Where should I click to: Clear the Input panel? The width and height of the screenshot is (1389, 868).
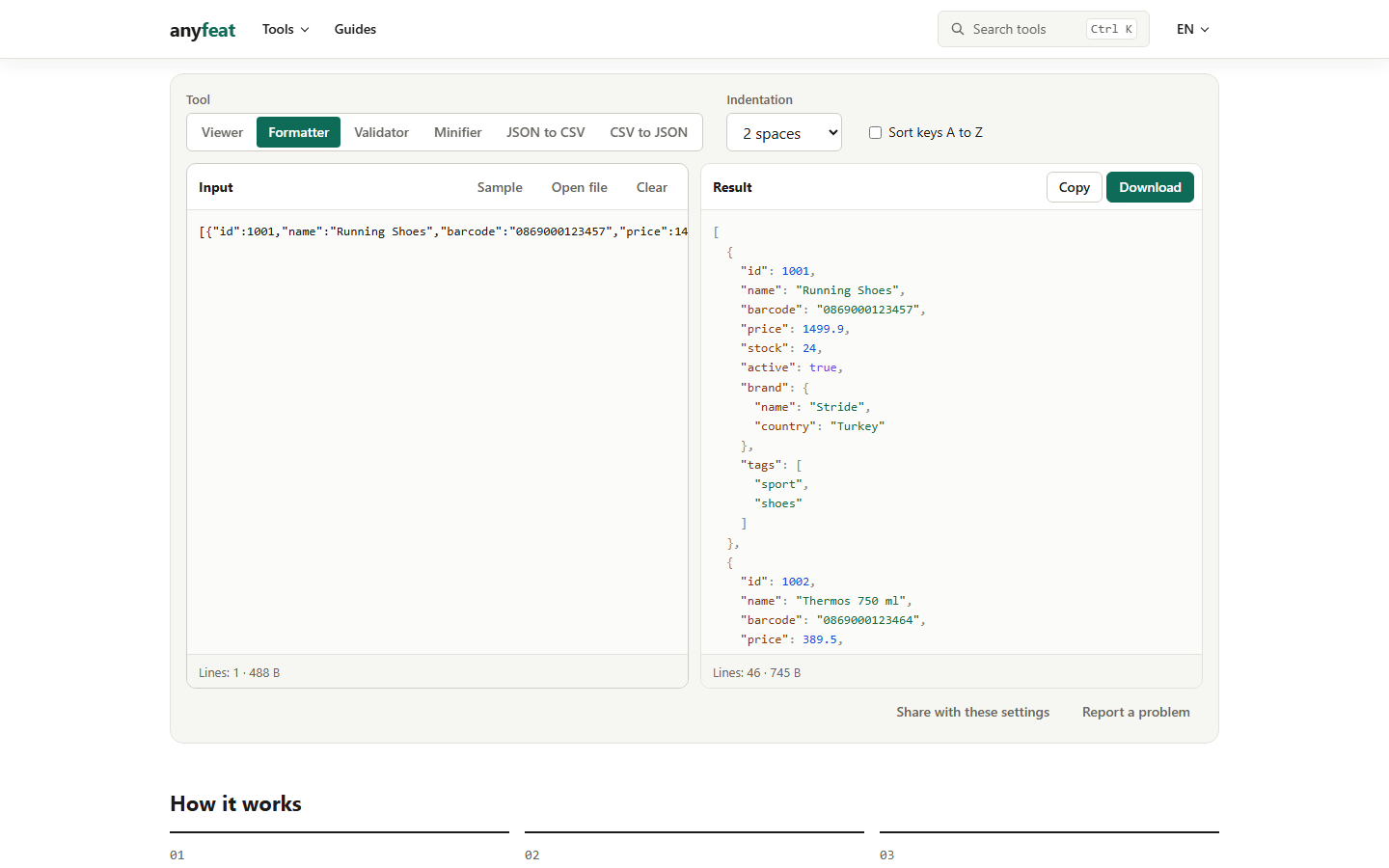(652, 187)
